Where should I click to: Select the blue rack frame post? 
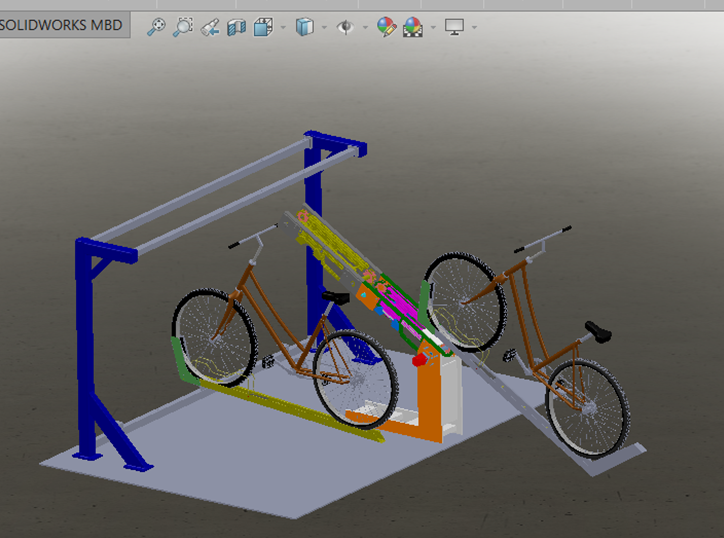click(85, 351)
